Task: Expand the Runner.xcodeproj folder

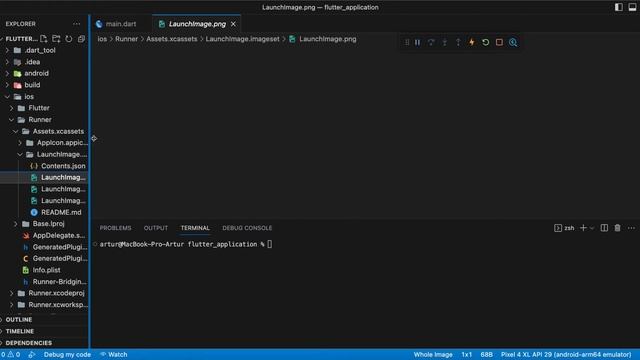Action: (44, 293)
